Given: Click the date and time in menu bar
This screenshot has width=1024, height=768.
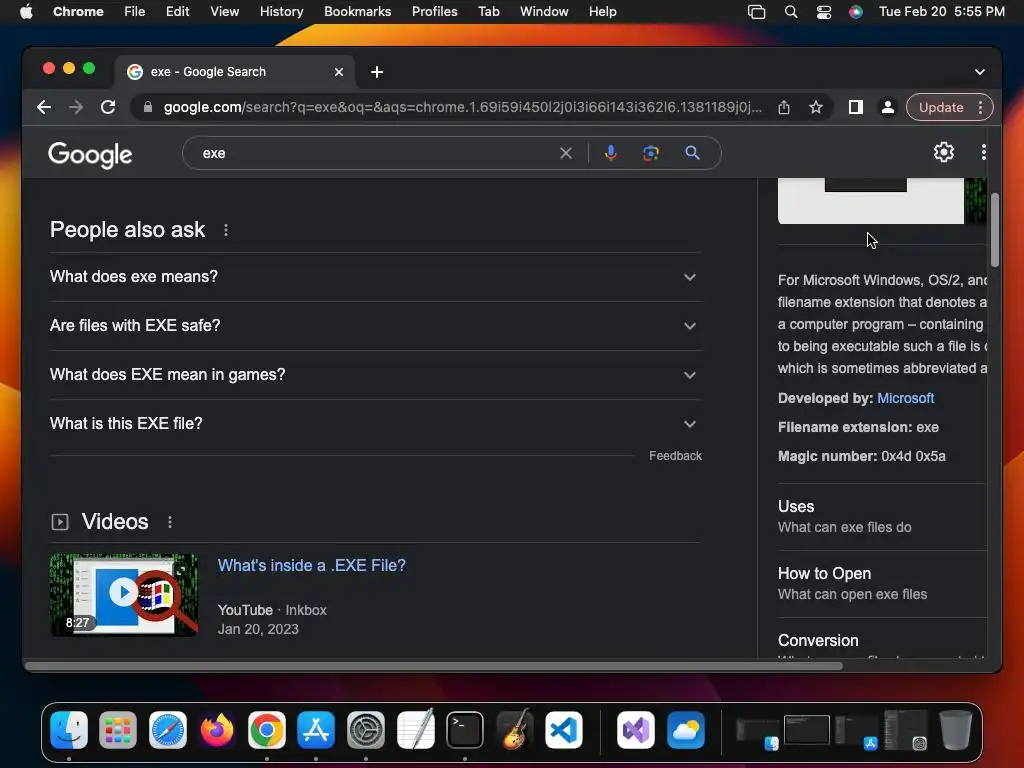Looking at the screenshot, I should tap(941, 12).
